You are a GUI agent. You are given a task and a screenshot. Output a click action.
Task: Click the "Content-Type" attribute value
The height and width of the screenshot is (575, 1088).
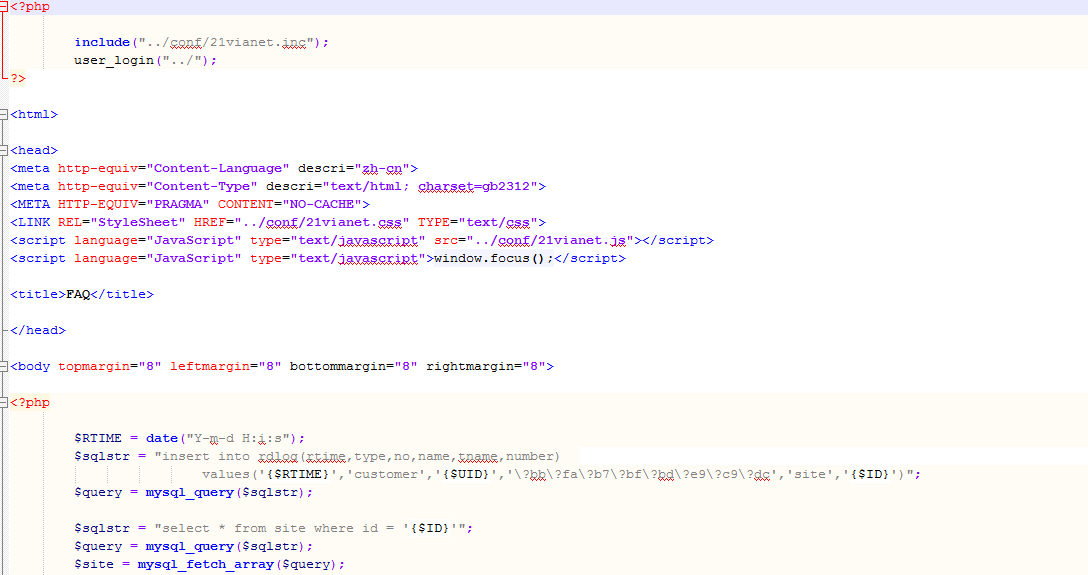202,186
